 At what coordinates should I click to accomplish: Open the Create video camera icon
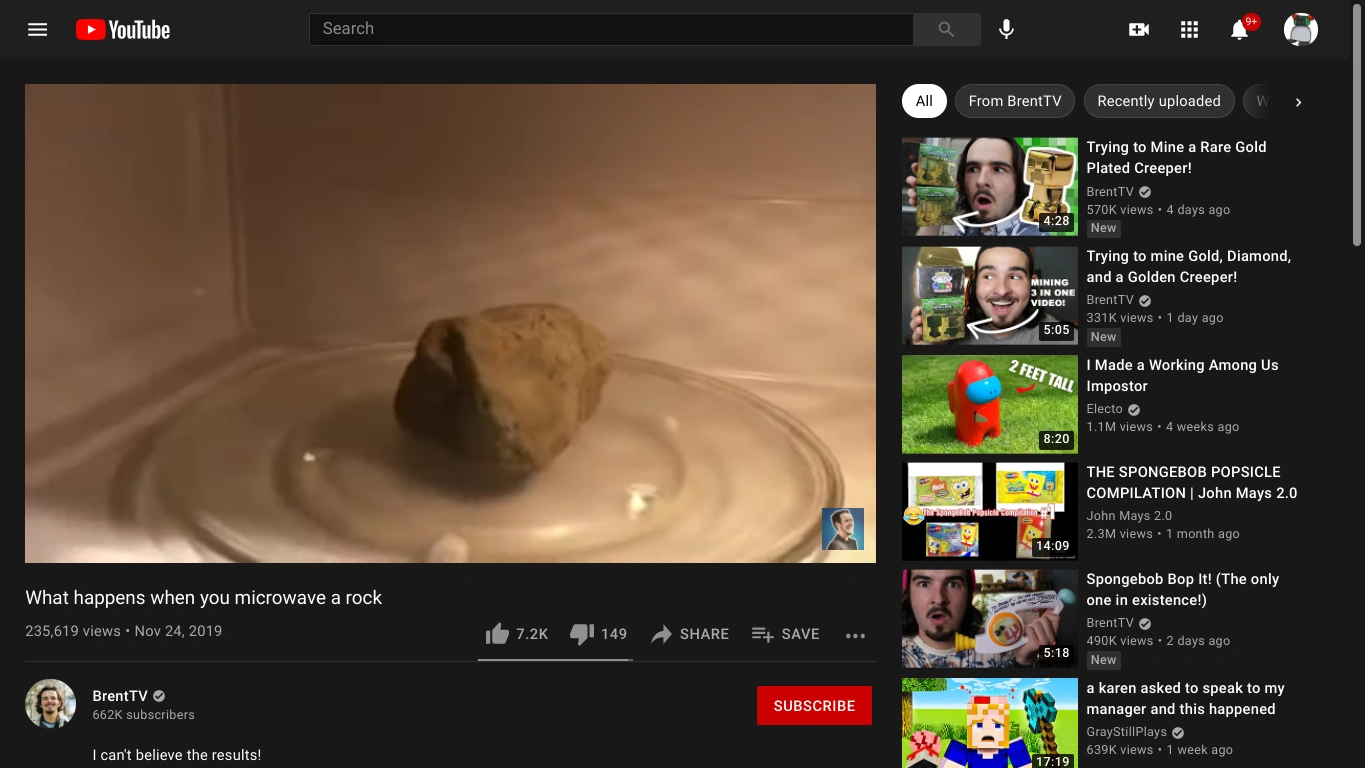pyautogui.click(x=1138, y=29)
